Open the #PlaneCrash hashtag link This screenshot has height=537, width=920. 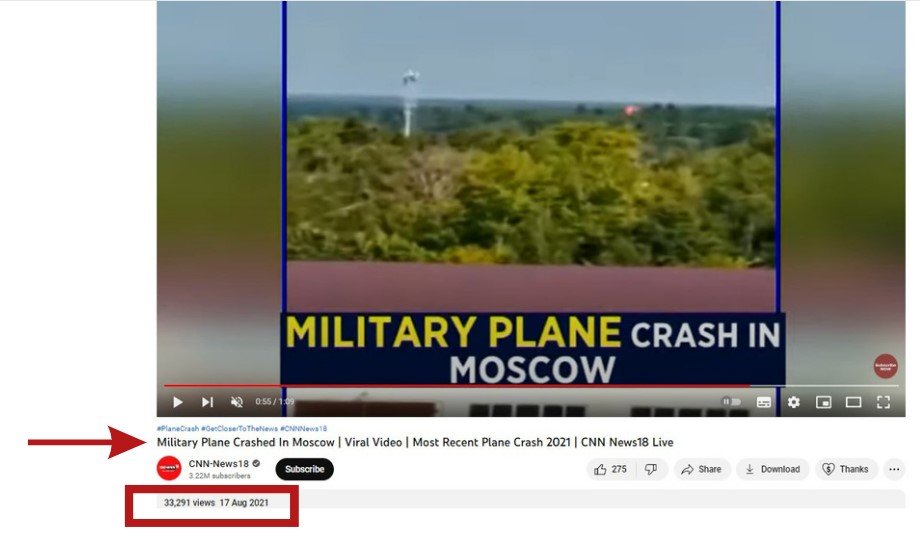tap(178, 428)
